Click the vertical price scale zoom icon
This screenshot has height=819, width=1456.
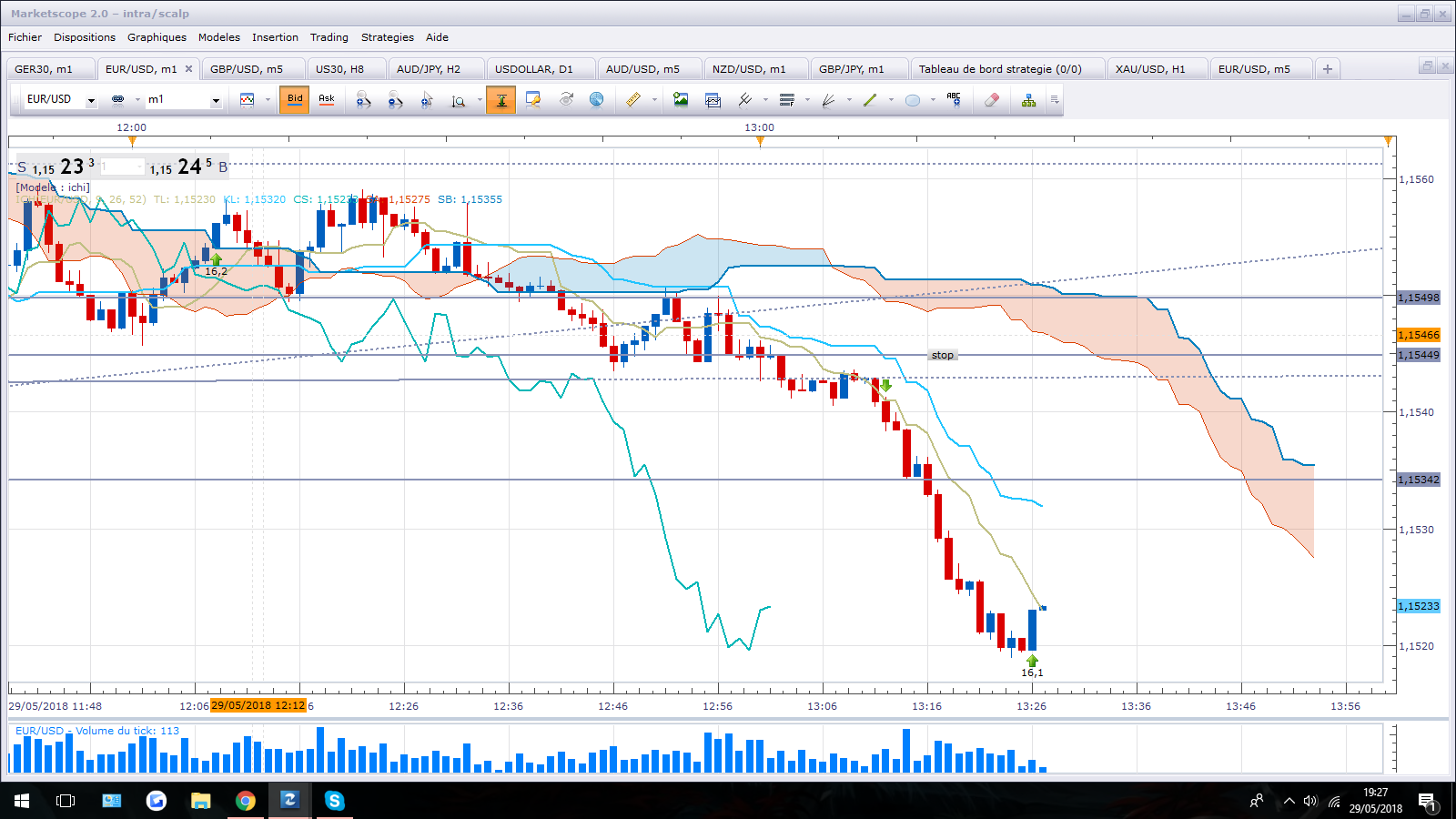[459, 100]
